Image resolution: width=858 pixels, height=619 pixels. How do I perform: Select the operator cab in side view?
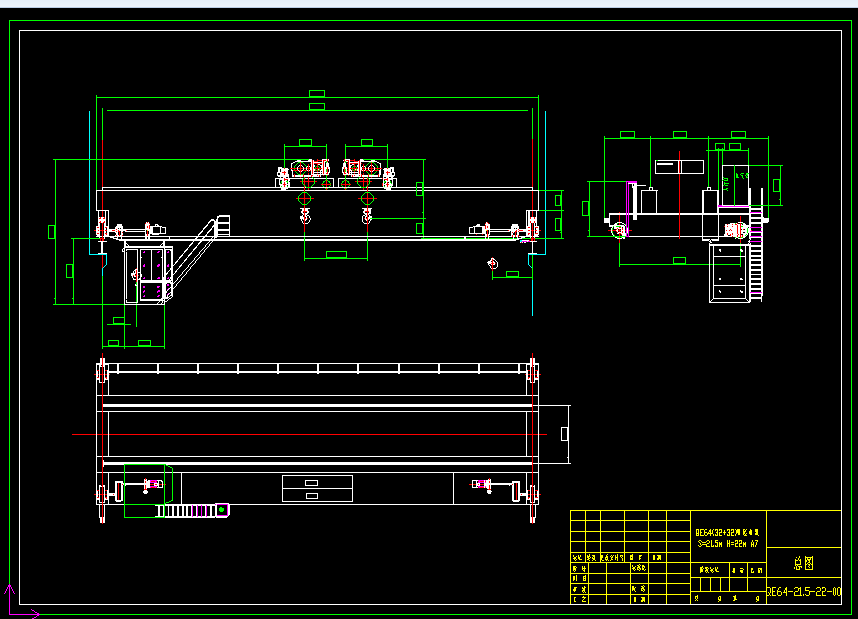pyautogui.click(x=729, y=273)
